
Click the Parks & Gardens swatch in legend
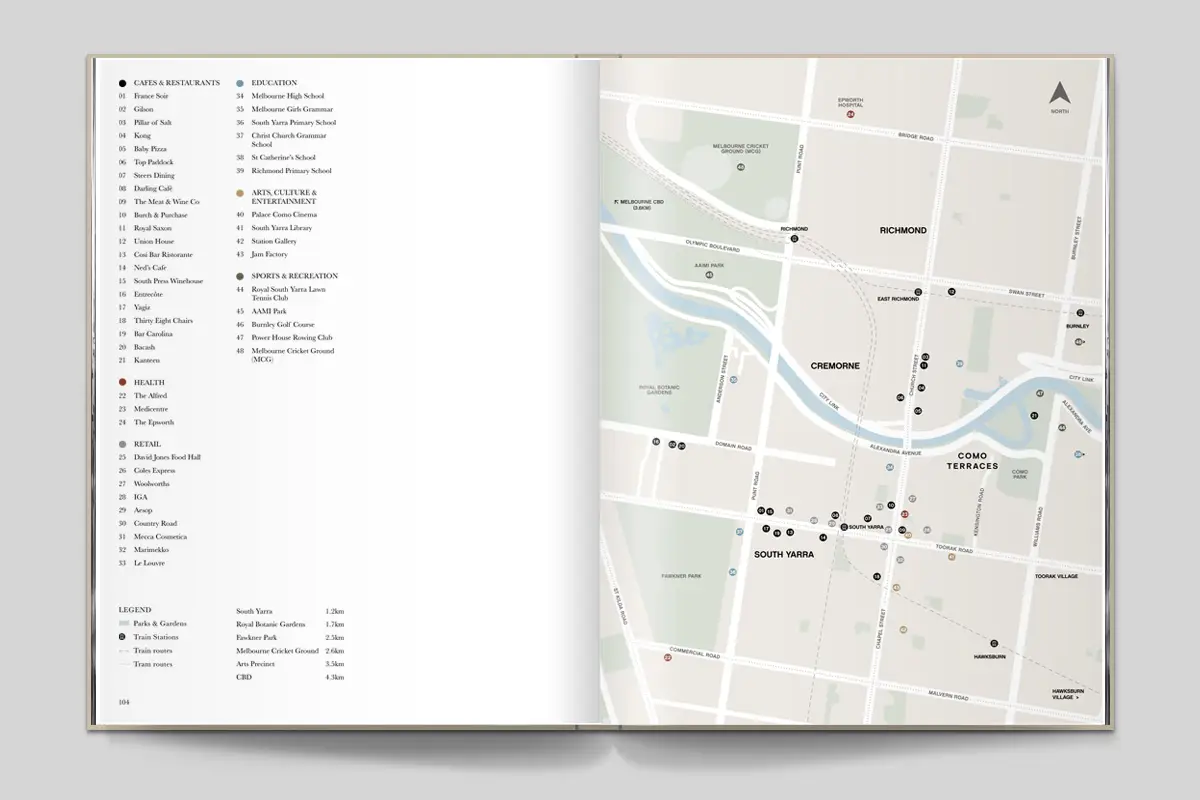[x=123, y=624]
